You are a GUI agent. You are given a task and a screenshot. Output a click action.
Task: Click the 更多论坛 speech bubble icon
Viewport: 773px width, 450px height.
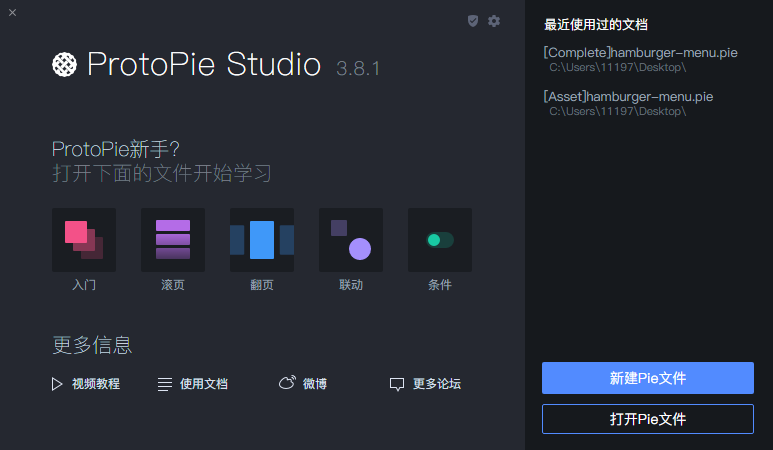tap(397, 384)
